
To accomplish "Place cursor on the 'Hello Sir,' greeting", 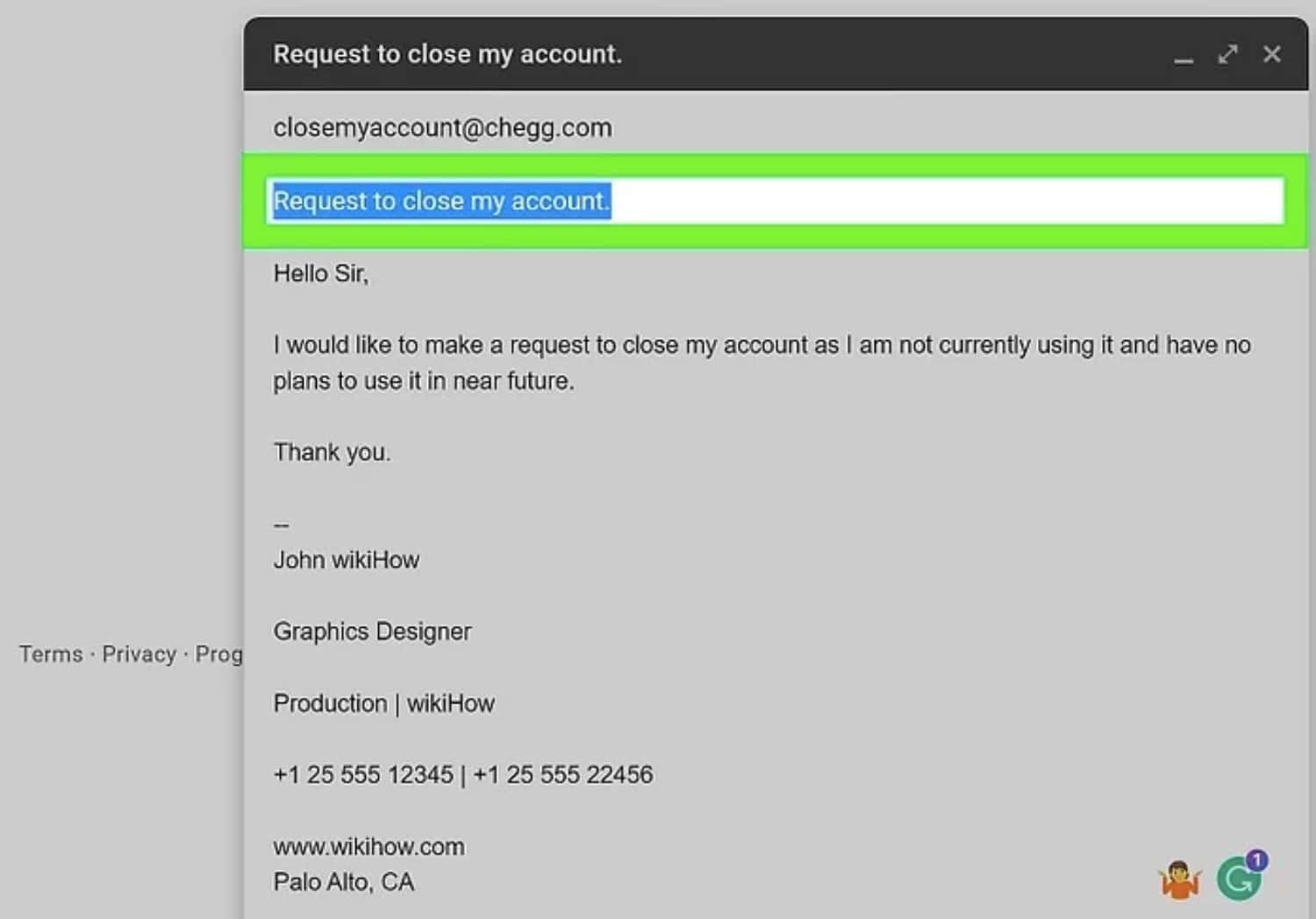I will pos(321,274).
